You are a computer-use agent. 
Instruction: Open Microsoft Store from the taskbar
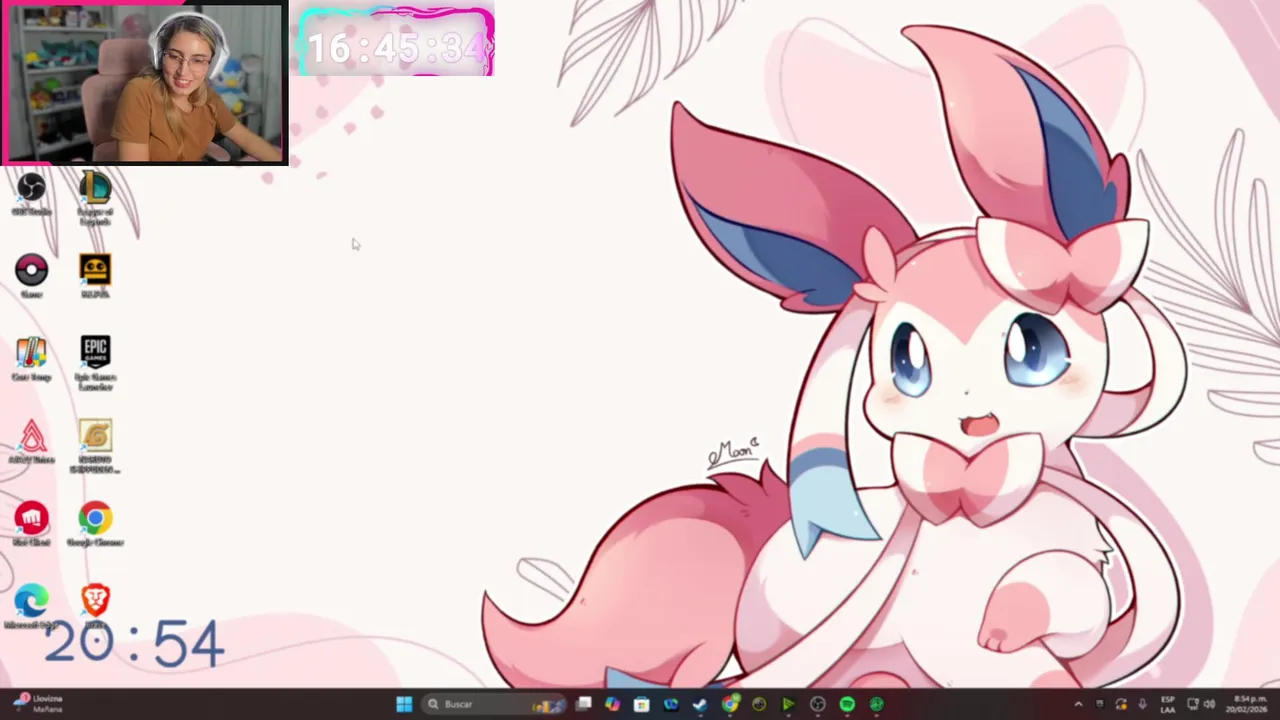click(x=641, y=704)
